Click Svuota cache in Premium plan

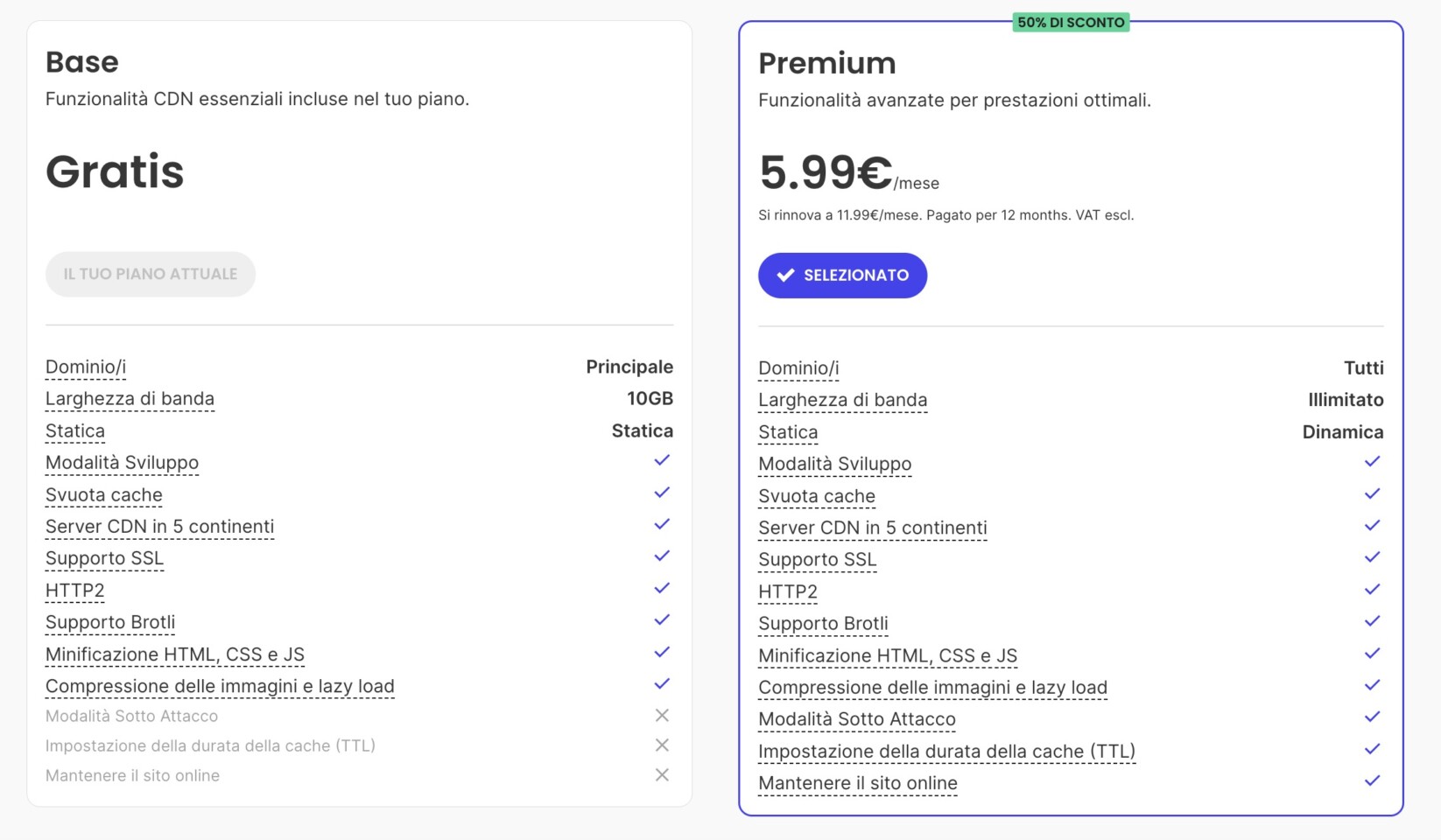[x=817, y=496]
